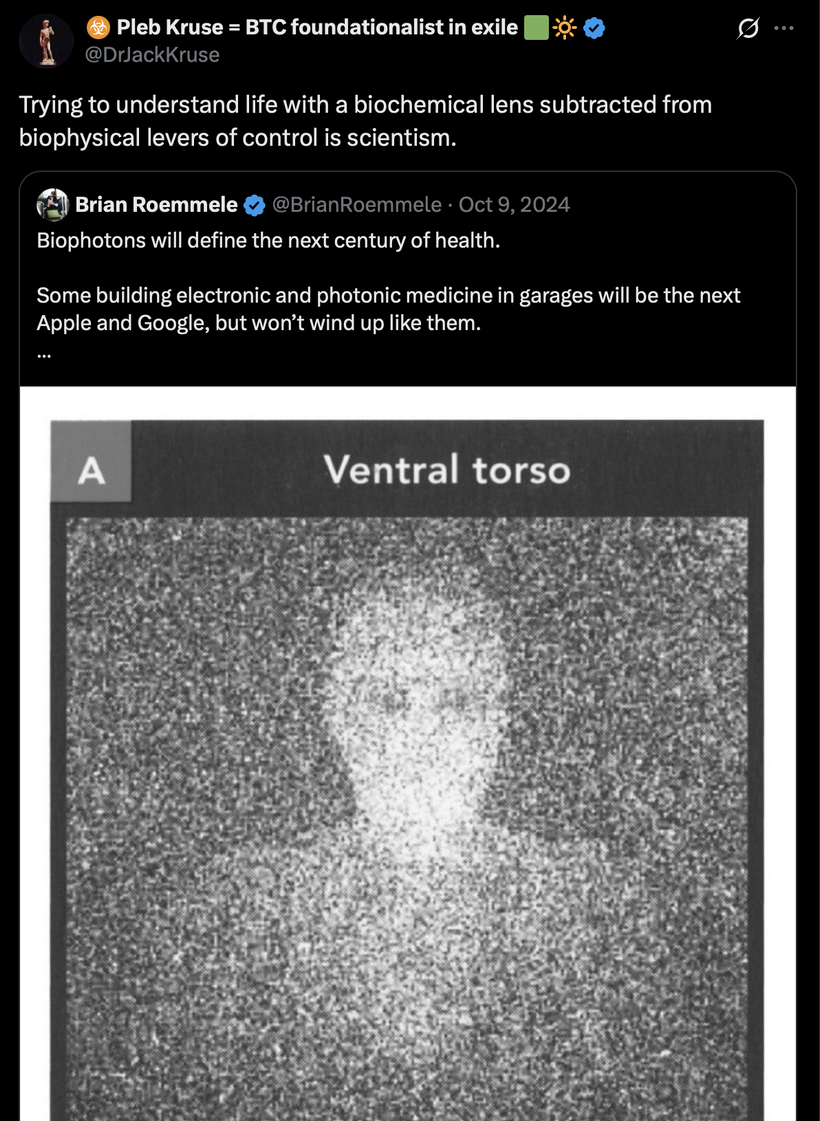
Task: Open Brian Roemmele's small profile avatar
Action: click(x=52, y=204)
